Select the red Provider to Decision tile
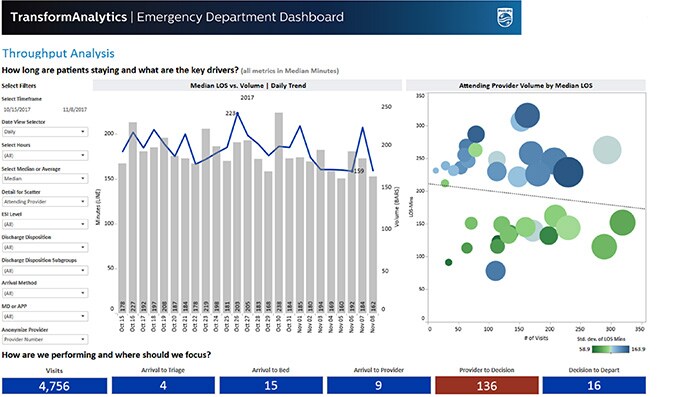700x397 pixels. [x=487, y=385]
